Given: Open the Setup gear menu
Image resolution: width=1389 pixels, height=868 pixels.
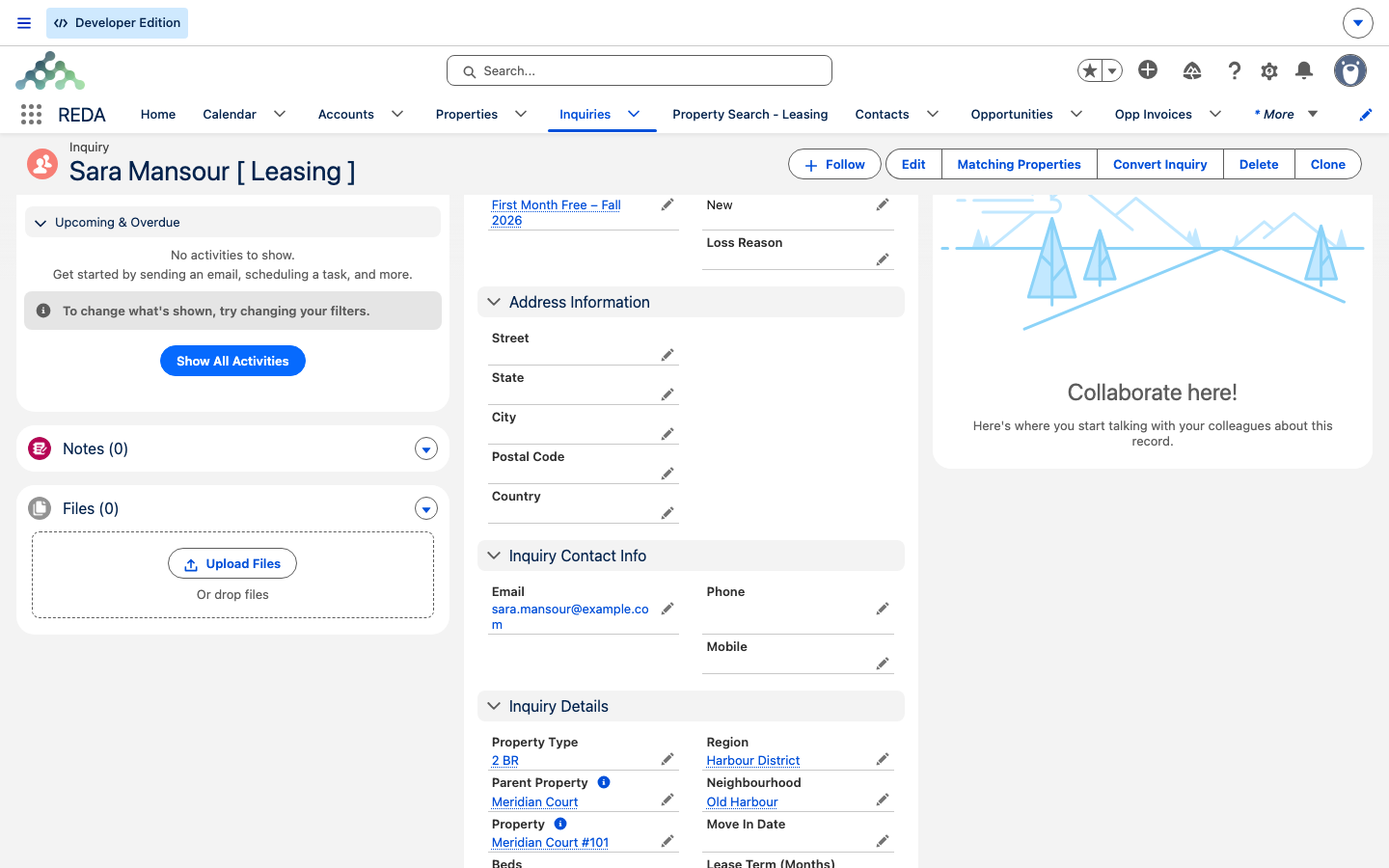Looking at the screenshot, I should click(x=1269, y=70).
